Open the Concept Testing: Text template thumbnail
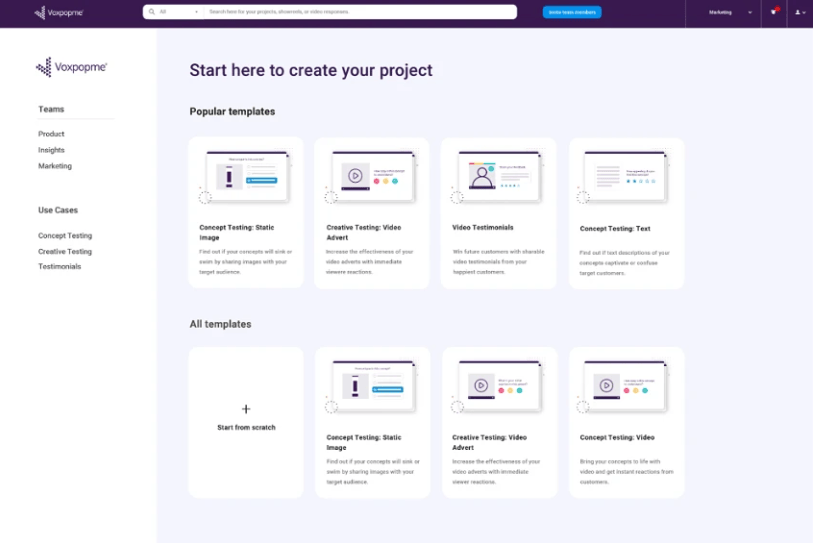The image size is (813, 543). pyautogui.click(x=624, y=177)
